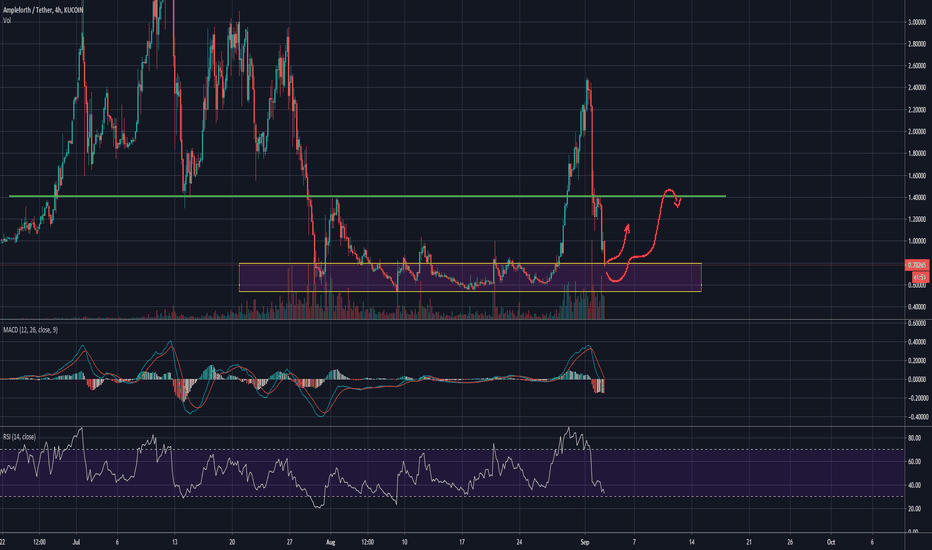This screenshot has width=932, height=550.
Task: Click the 20 date label on the time axis
Action: [x=232, y=542]
